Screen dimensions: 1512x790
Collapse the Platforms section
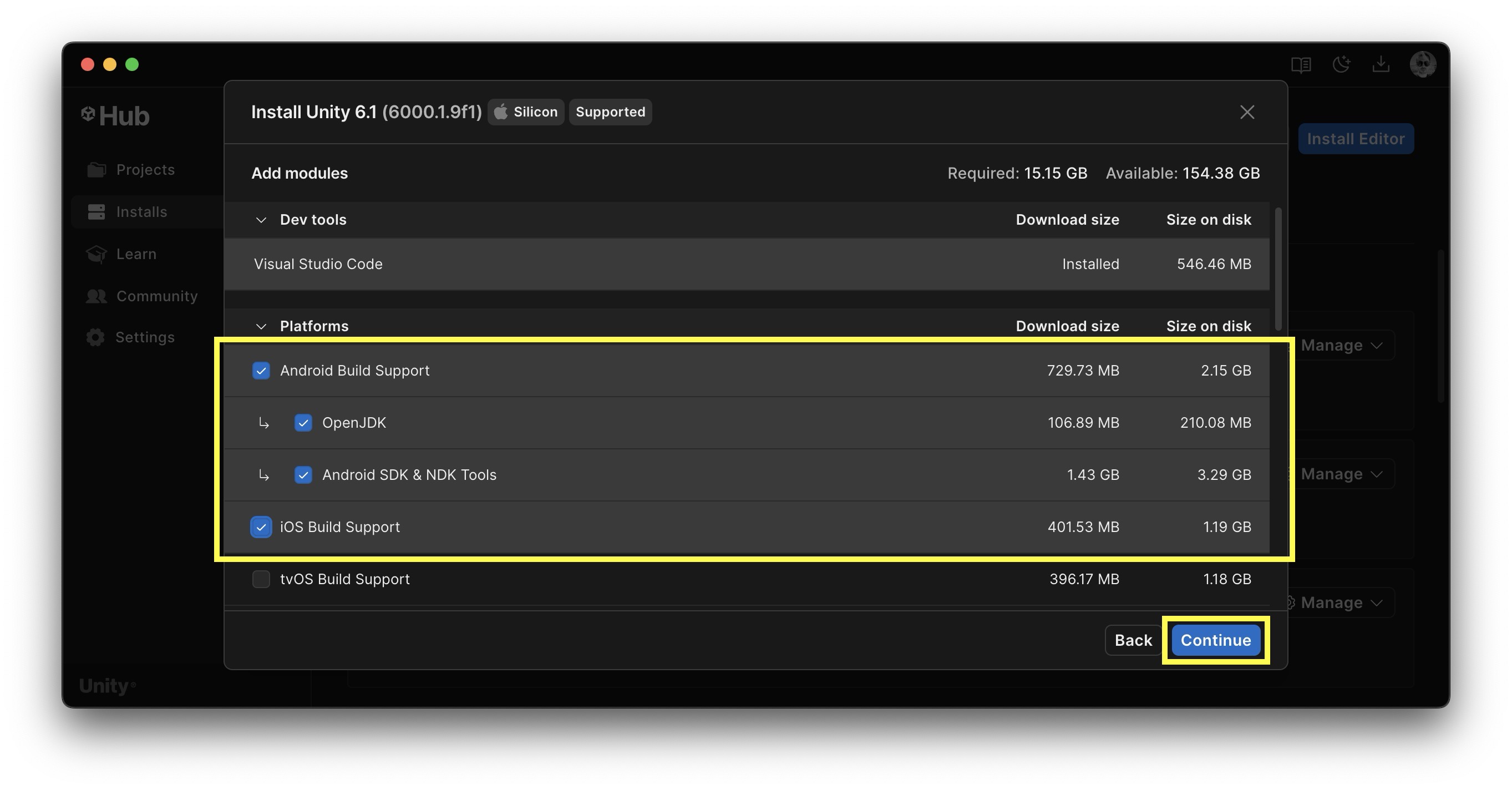pos(261,326)
